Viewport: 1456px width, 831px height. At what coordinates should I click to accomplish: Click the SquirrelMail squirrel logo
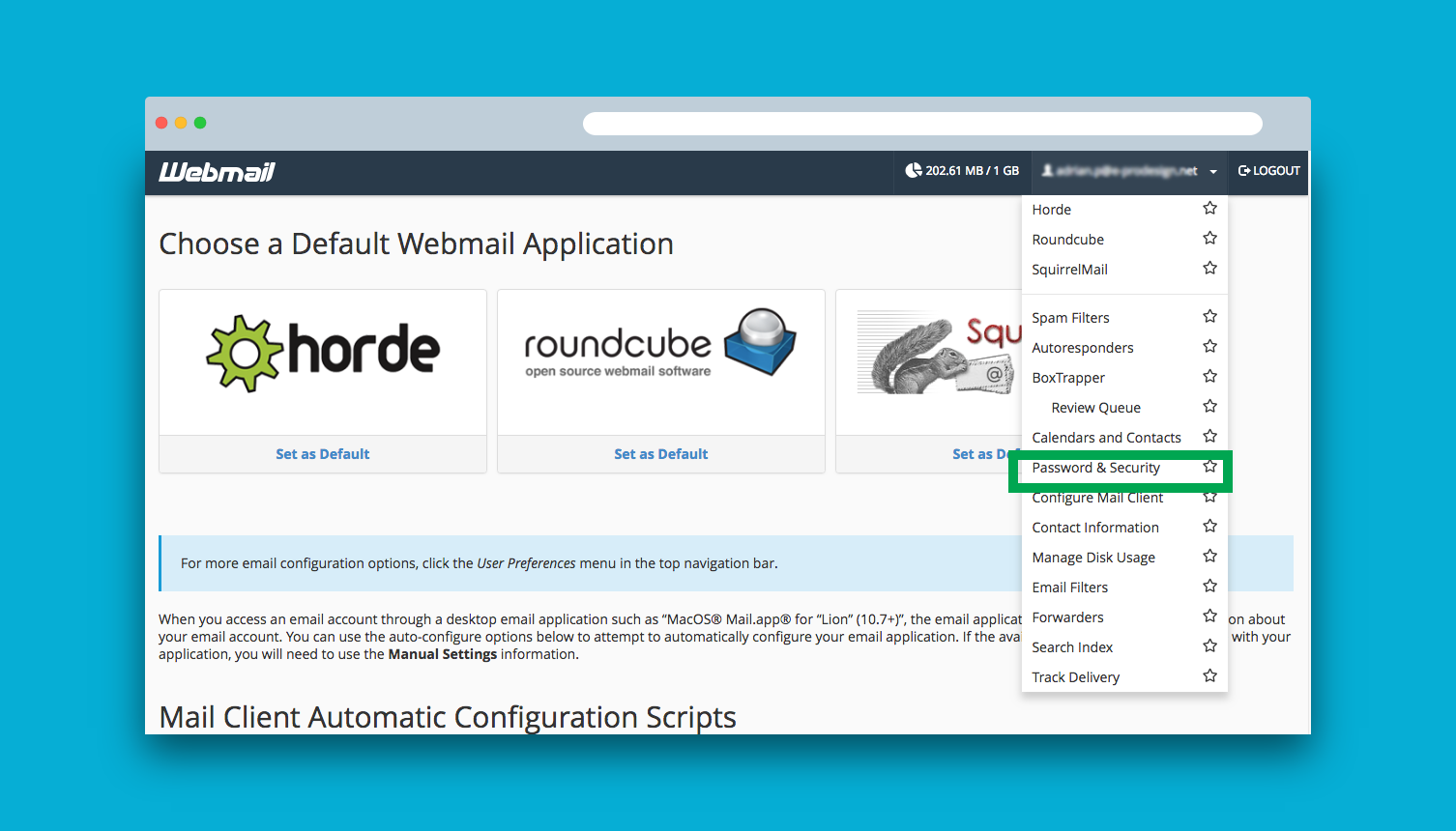[x=939, y=353]
